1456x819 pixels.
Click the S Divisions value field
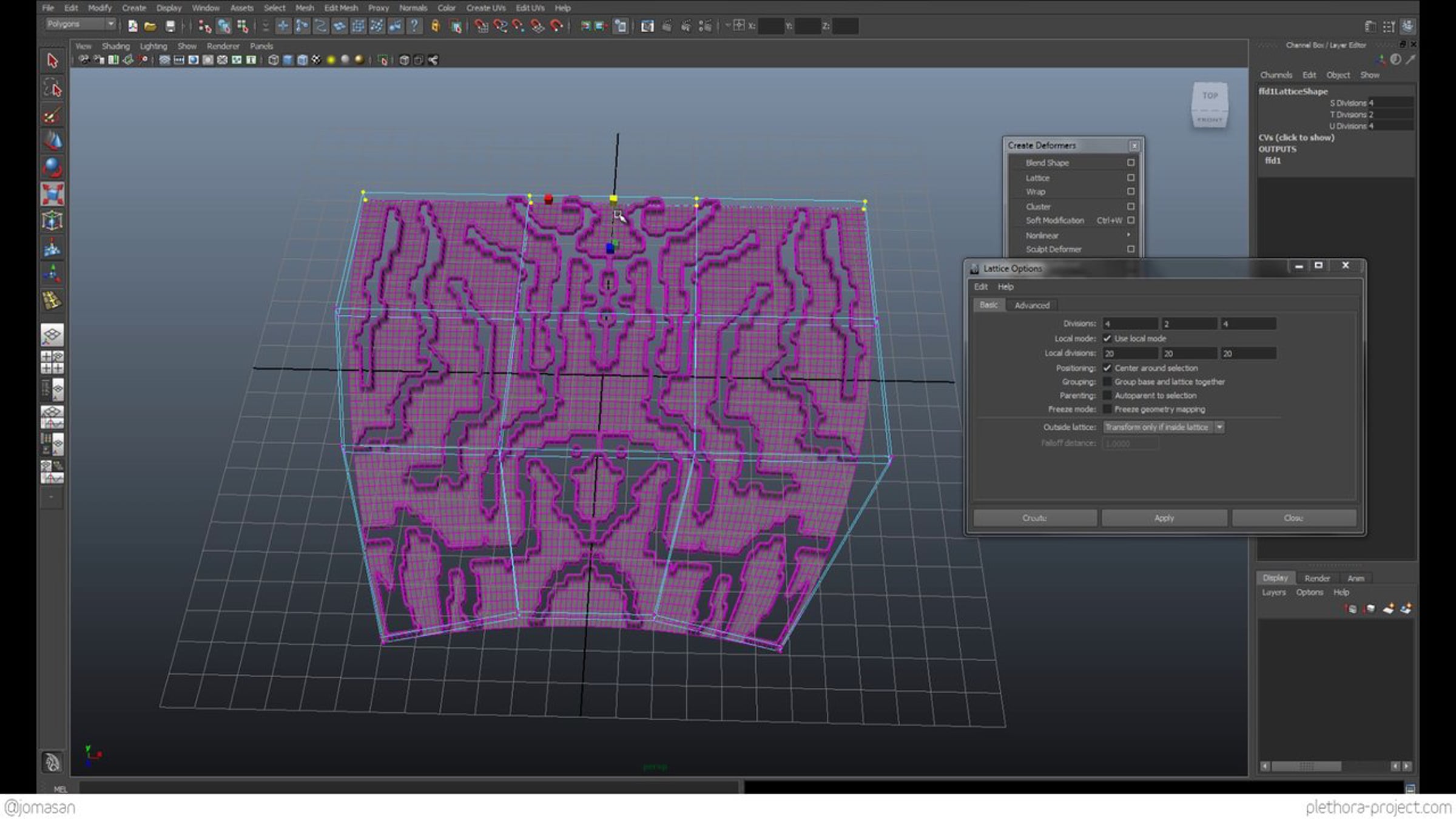point(1390,103)
